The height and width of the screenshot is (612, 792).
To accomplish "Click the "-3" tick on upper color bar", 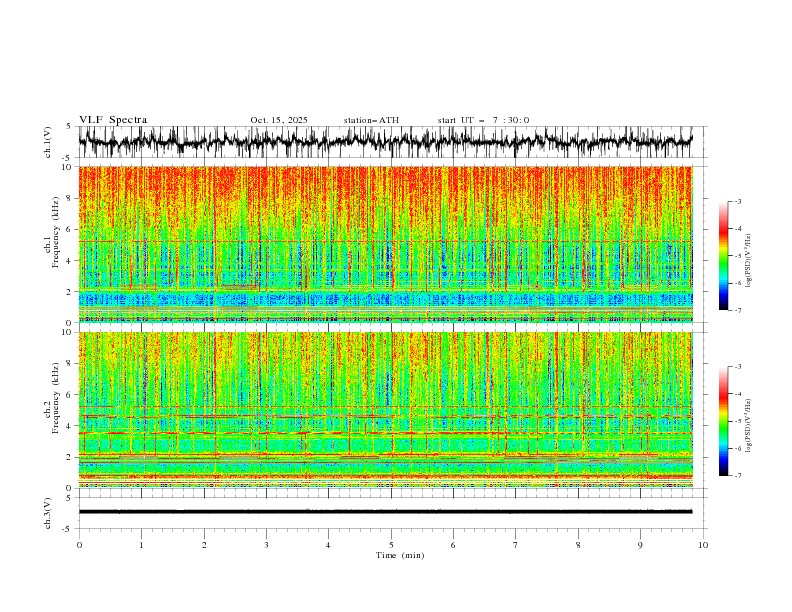I will point(738,201).
